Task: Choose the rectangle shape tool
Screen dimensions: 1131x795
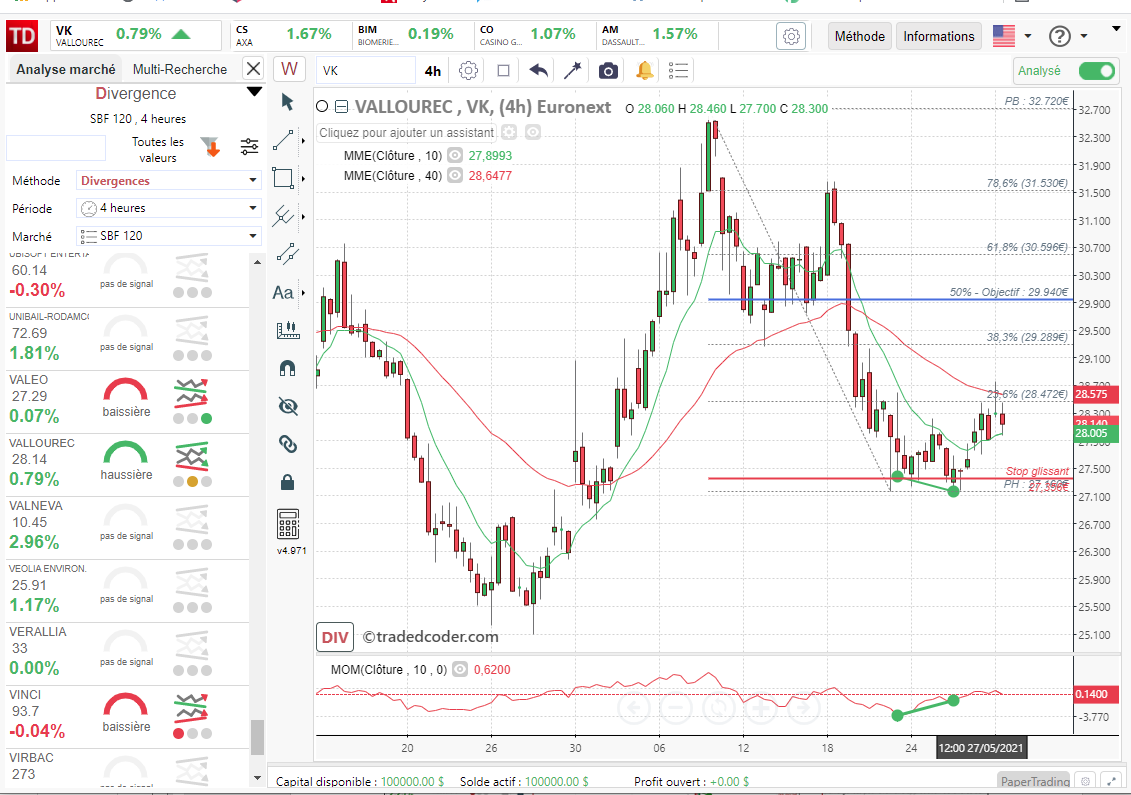Action: pos(283,178)
